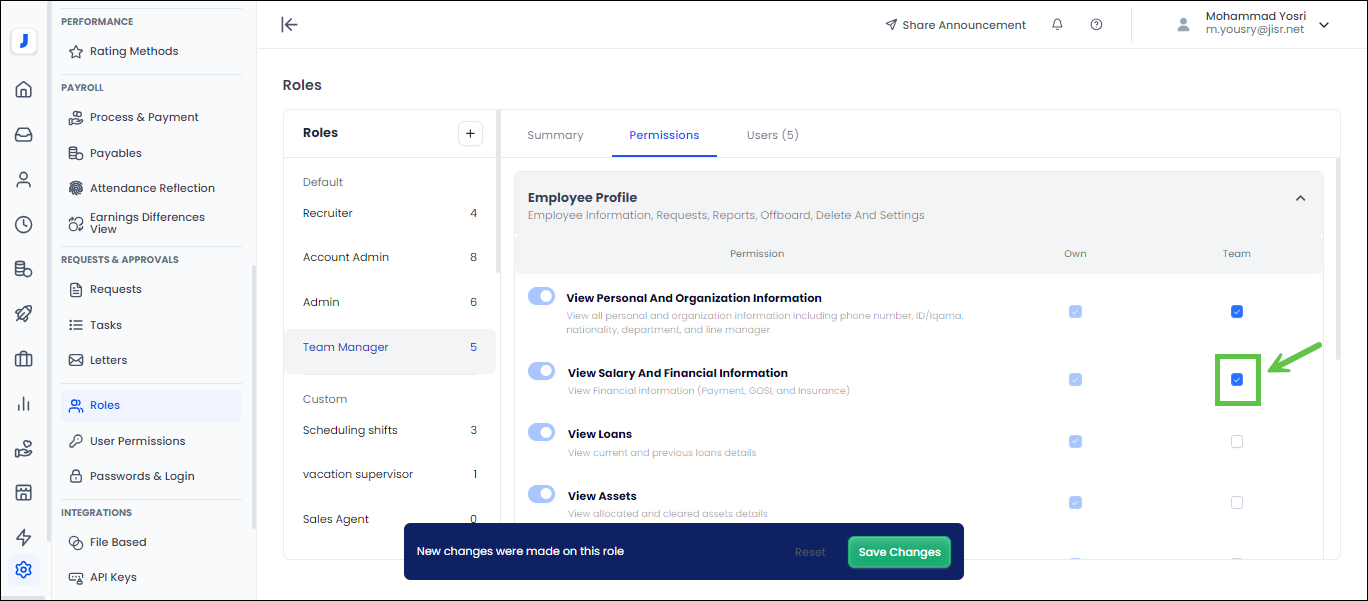Screen dimensions: 1368x601
Task: Click the plus button to add a new role
Action: pos(470,133)
